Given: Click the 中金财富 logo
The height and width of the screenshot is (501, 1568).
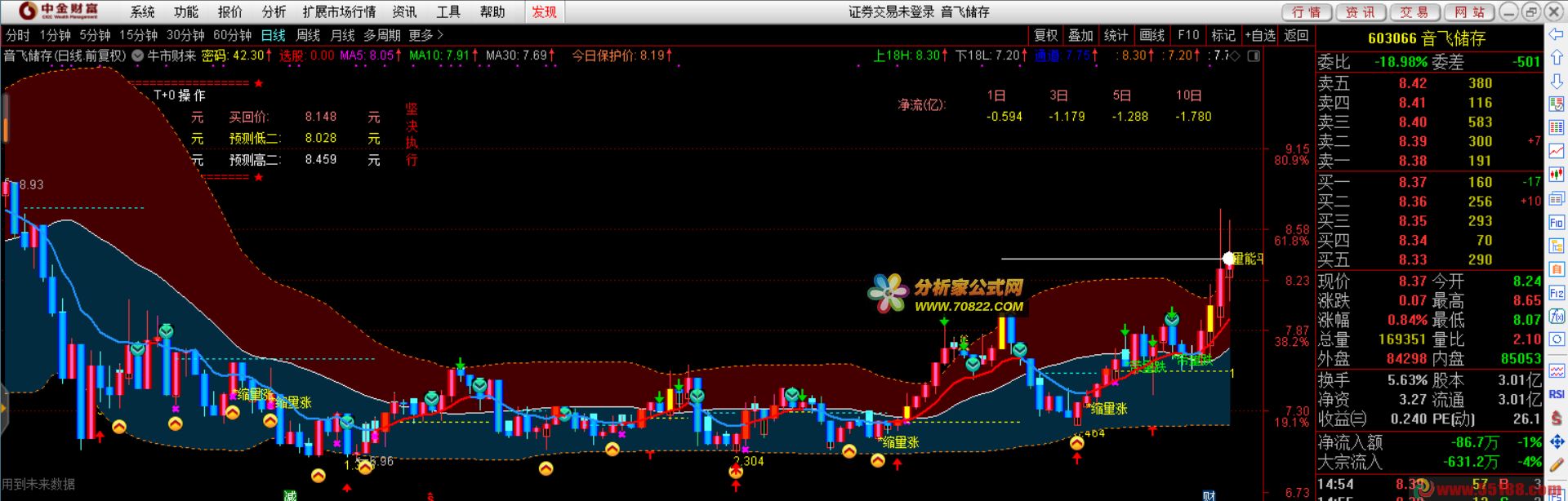Looking at the screenshot, I should 59,11.
